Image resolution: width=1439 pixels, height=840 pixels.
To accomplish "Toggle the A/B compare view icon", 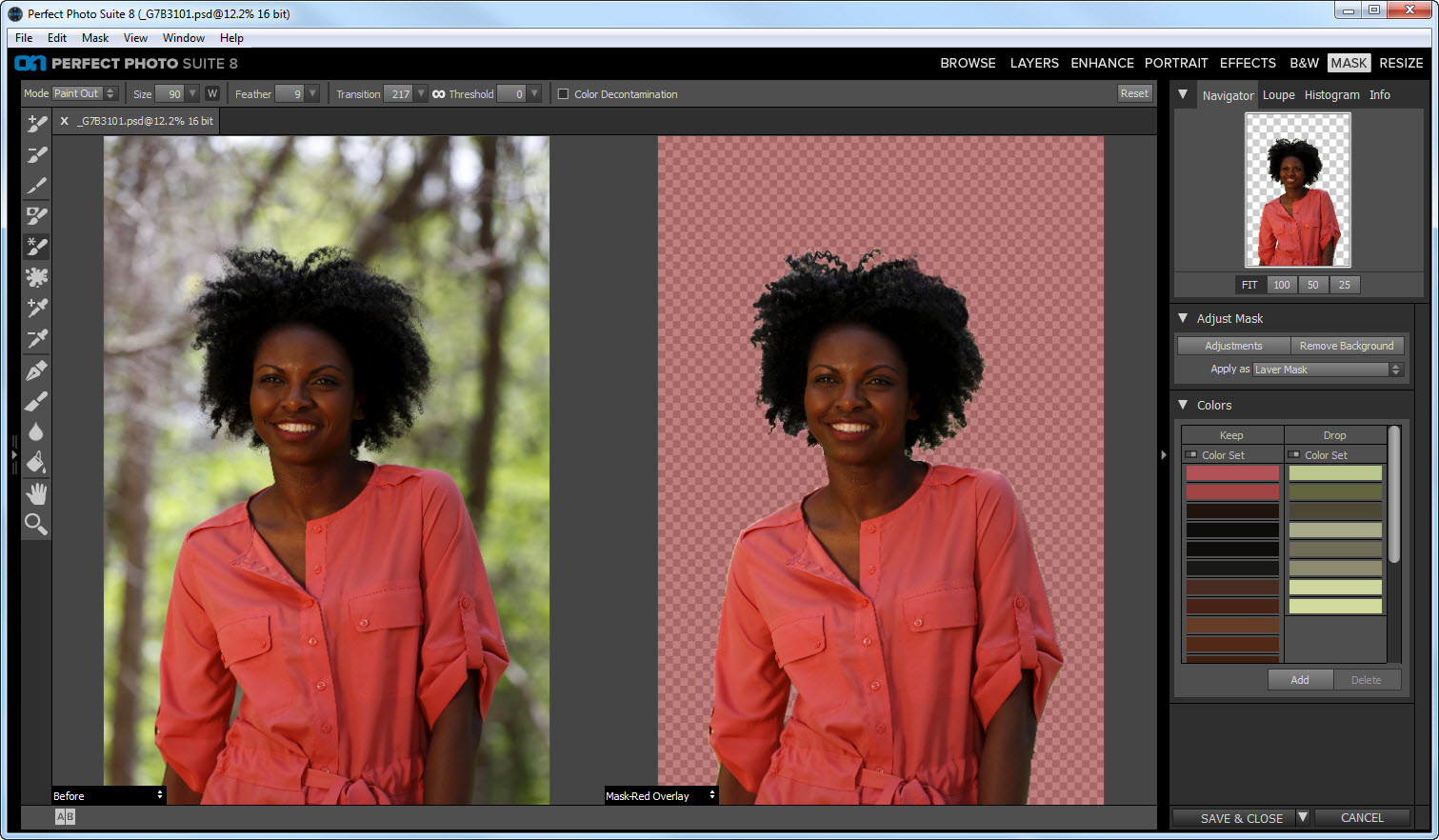I will coord(65,816).
